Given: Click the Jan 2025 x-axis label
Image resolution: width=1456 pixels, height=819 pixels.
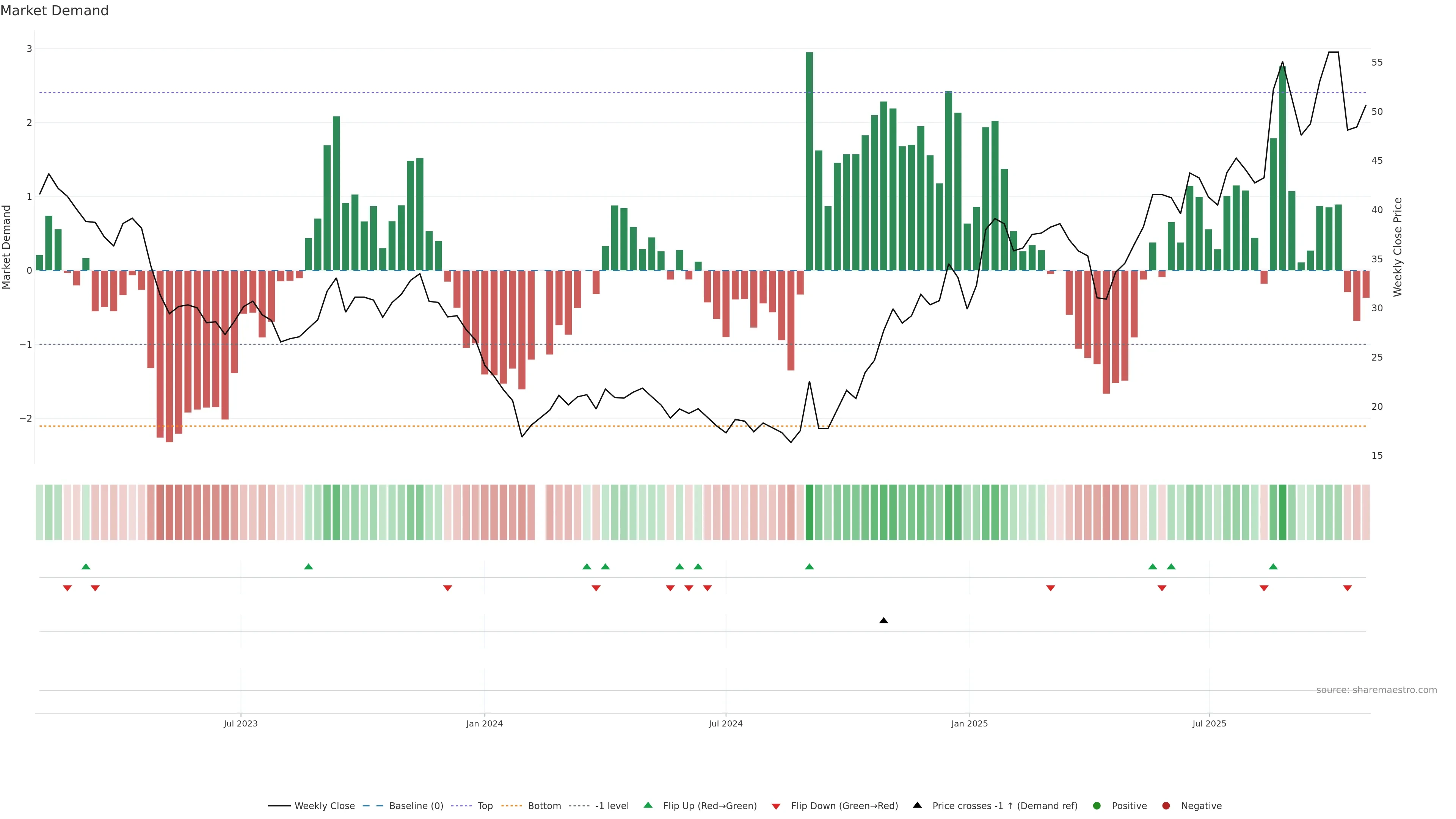Looking at the screenshot, I should click(970, 723).
